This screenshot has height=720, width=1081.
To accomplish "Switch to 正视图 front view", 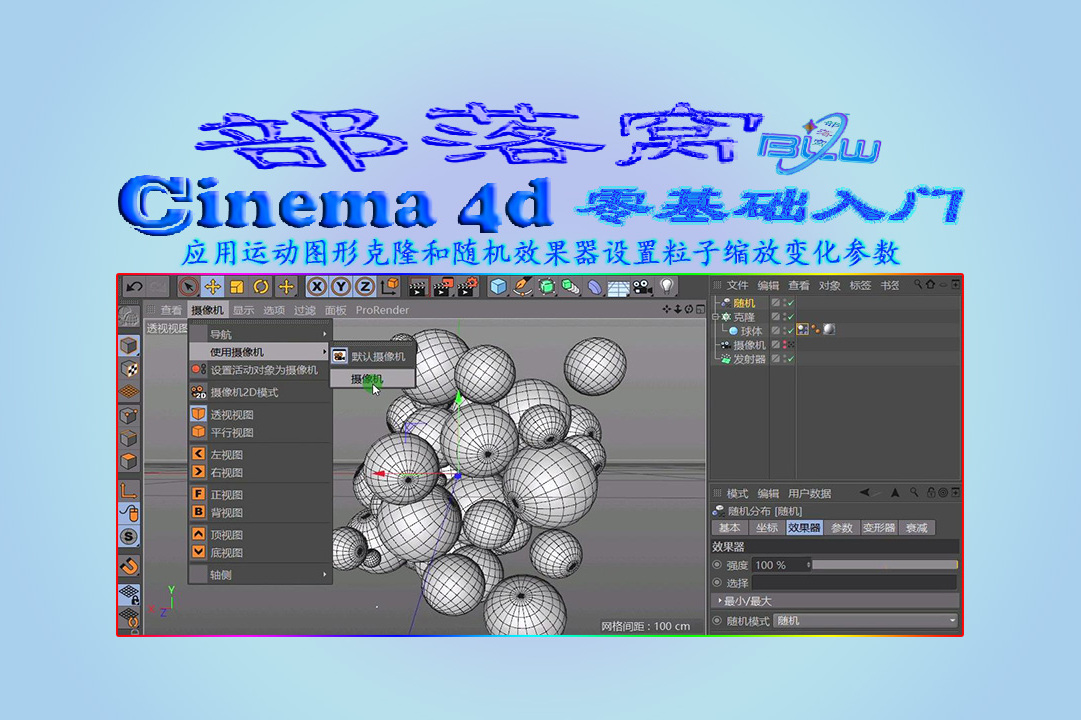I will (260, 494).
